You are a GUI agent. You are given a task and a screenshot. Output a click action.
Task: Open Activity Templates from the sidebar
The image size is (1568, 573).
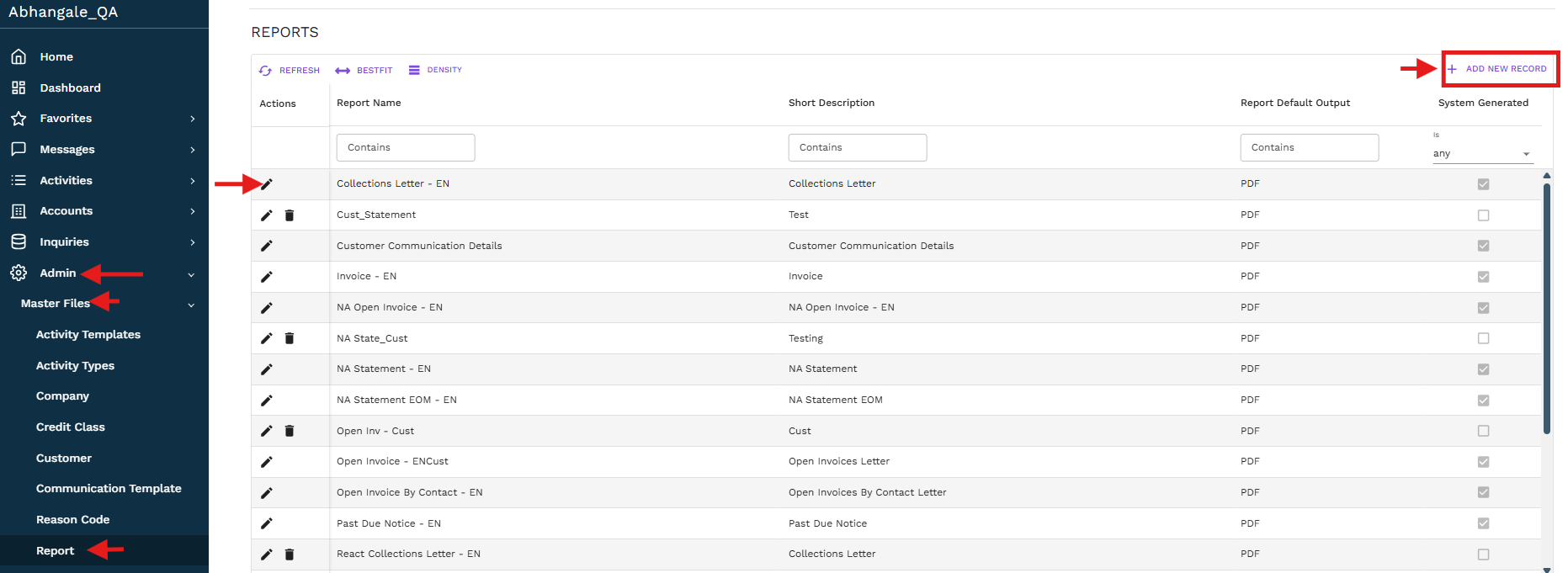pos(88,335)
